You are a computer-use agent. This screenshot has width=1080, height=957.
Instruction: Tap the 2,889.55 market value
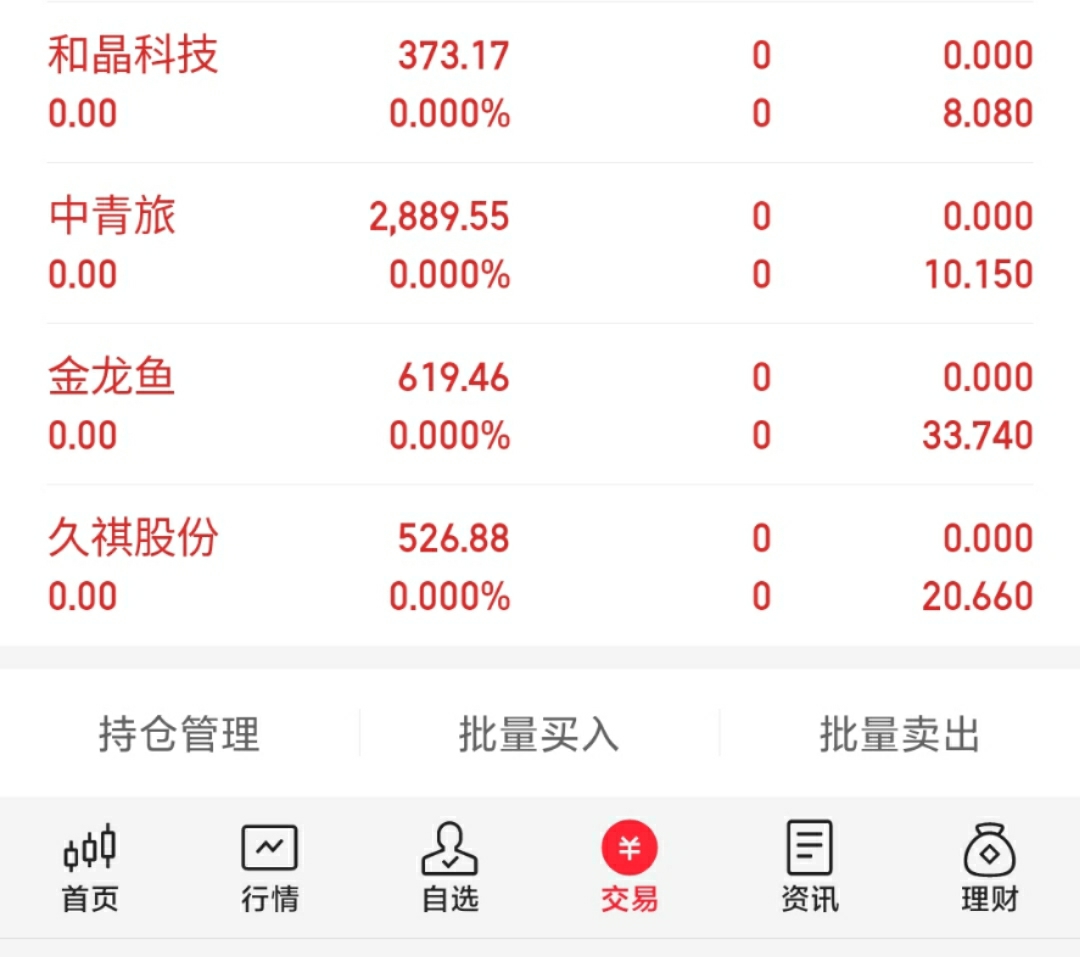[439, 217]
